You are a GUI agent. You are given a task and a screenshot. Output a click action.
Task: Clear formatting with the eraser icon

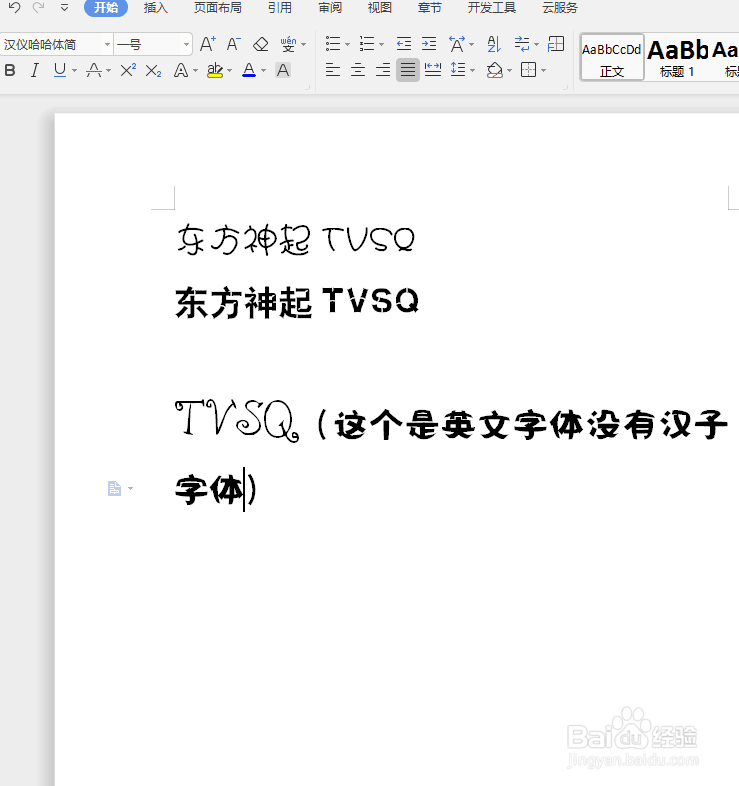pyautogui.click(x=261, y=44)
